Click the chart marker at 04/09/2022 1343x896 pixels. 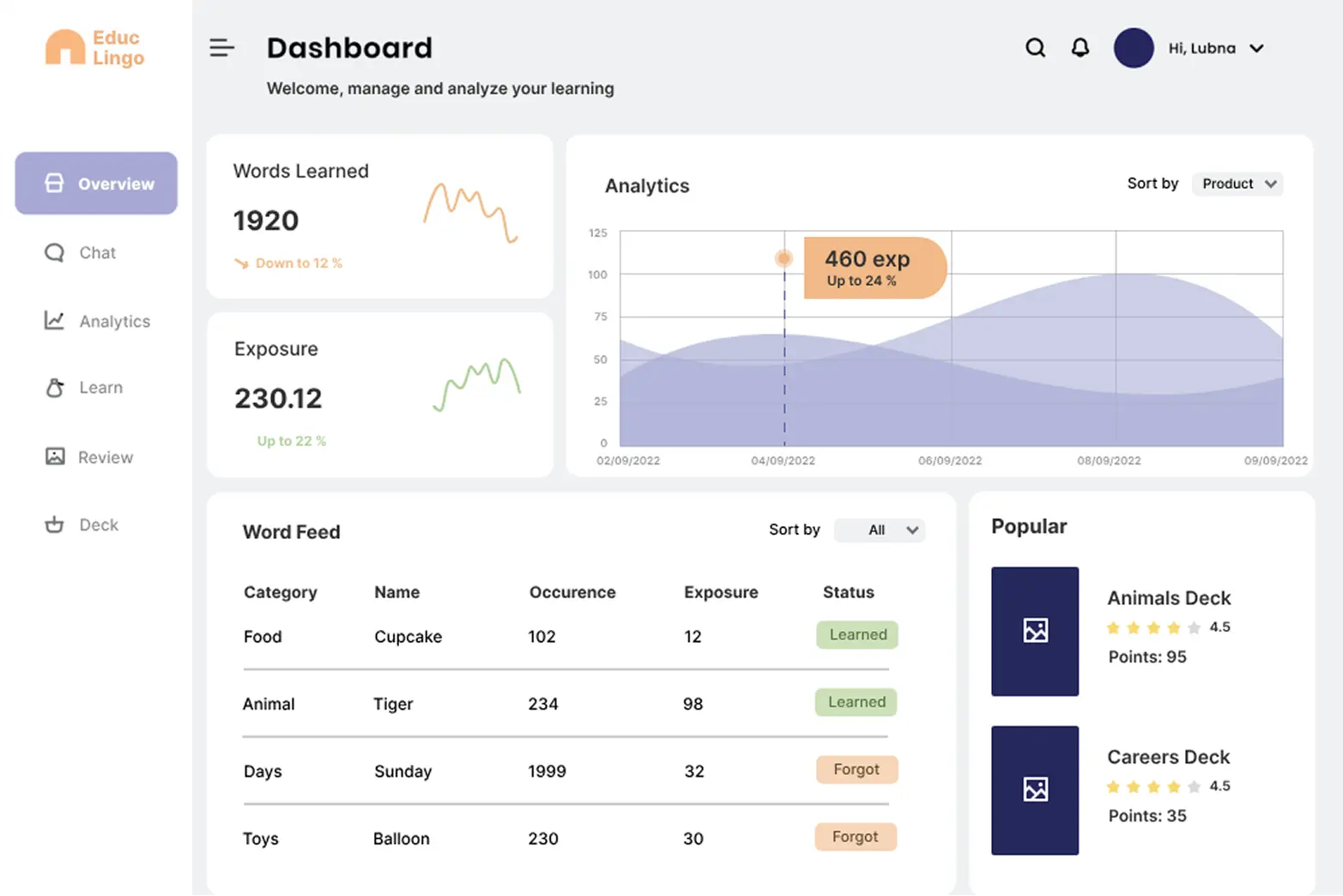coord(783,258)
